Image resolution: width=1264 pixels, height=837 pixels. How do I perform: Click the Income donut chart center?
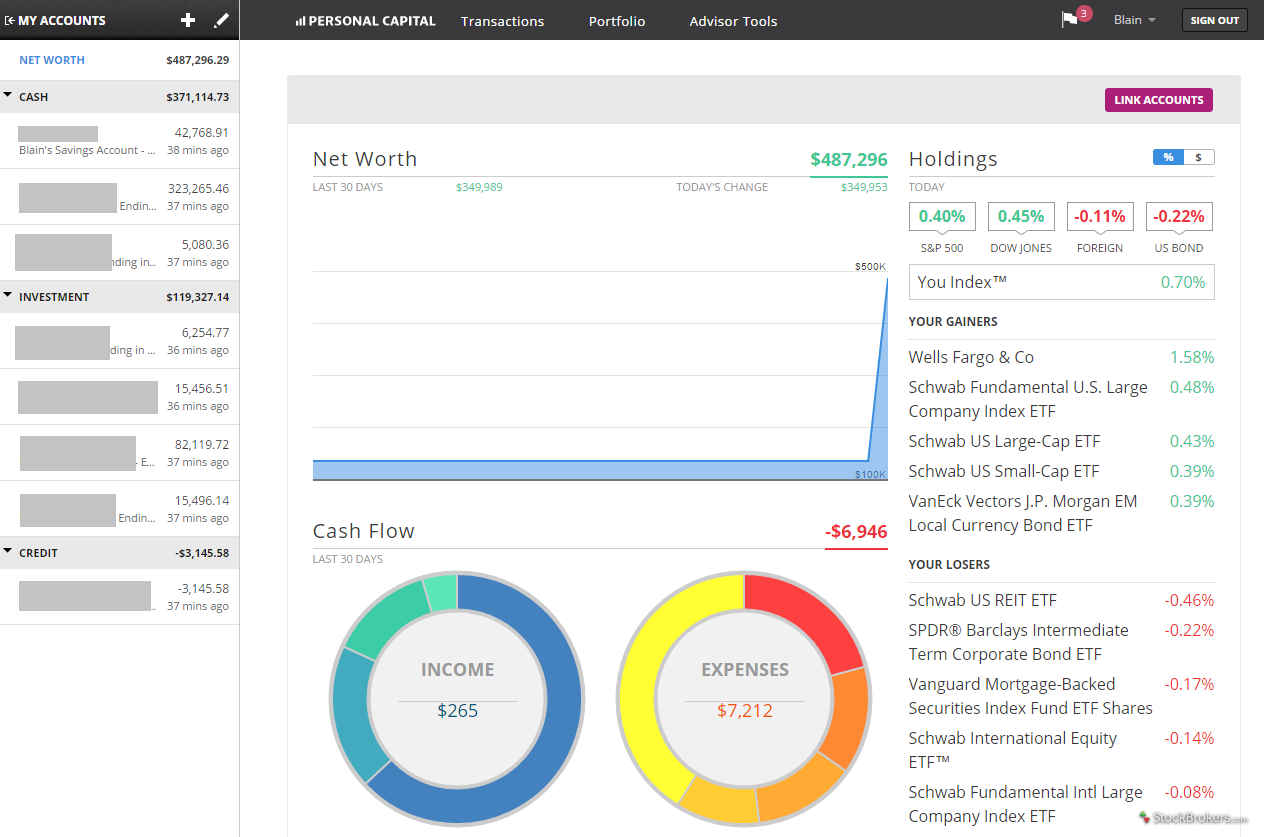pos(457,698)
